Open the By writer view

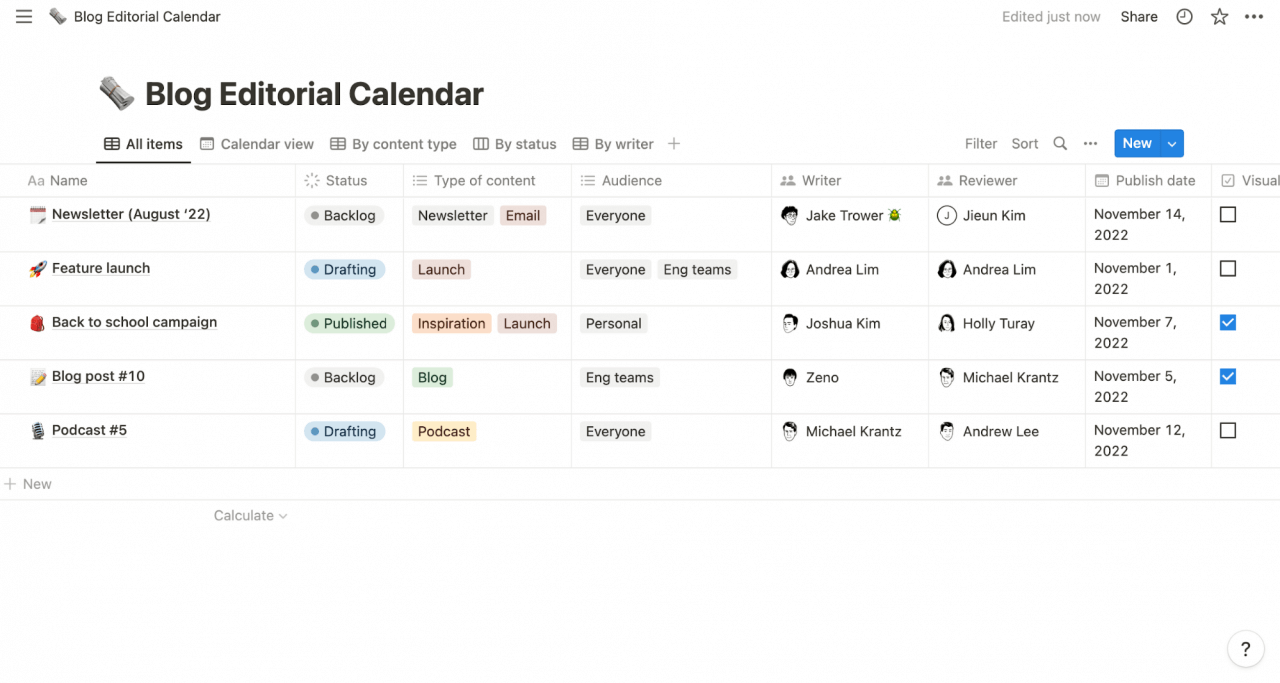(x=613, y=143)
